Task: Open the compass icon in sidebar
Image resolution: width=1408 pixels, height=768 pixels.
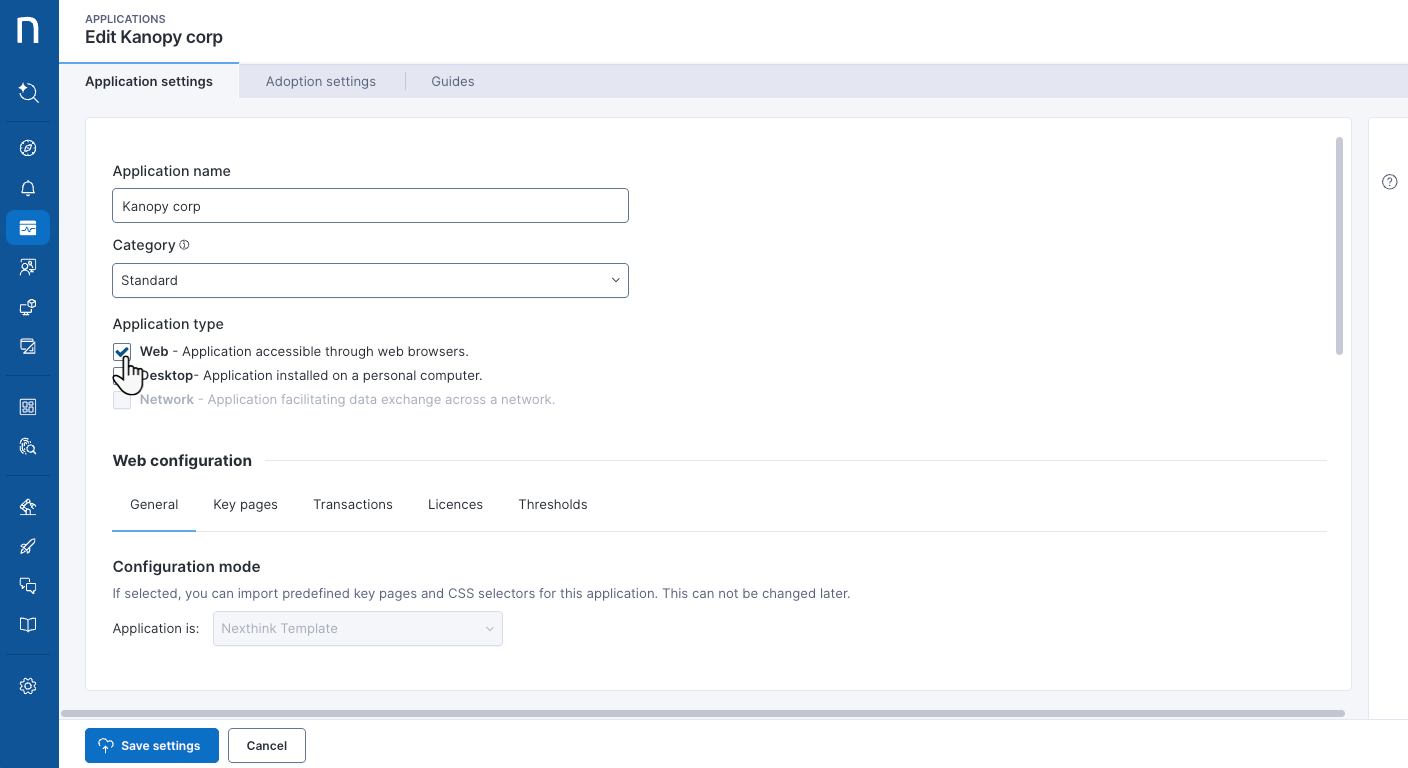Action: 28,148
